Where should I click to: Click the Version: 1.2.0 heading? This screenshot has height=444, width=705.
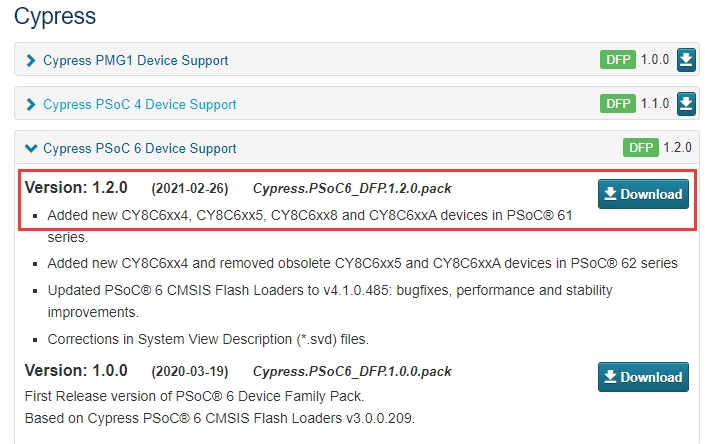[x=76, y=188]
